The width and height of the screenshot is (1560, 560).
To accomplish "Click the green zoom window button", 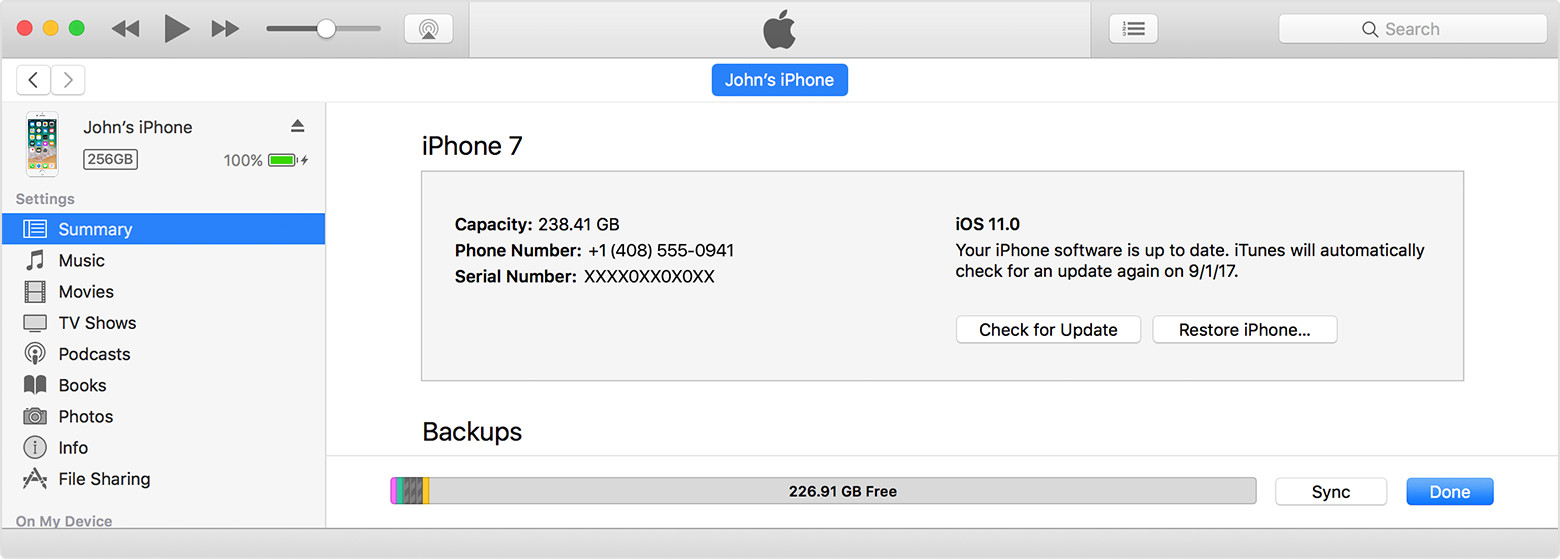I will 76,29.
